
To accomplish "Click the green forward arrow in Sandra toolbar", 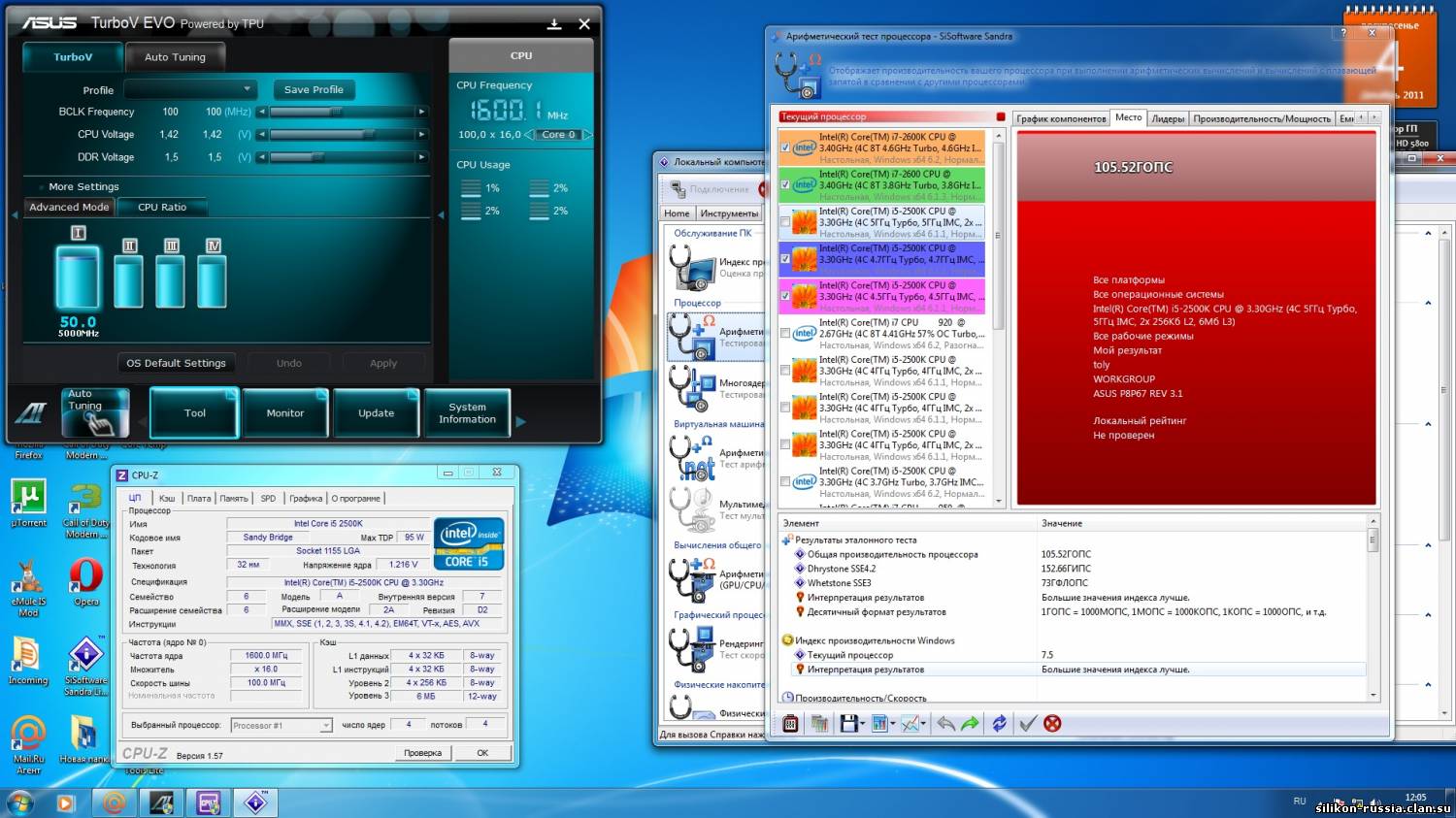I will [970, 724].
